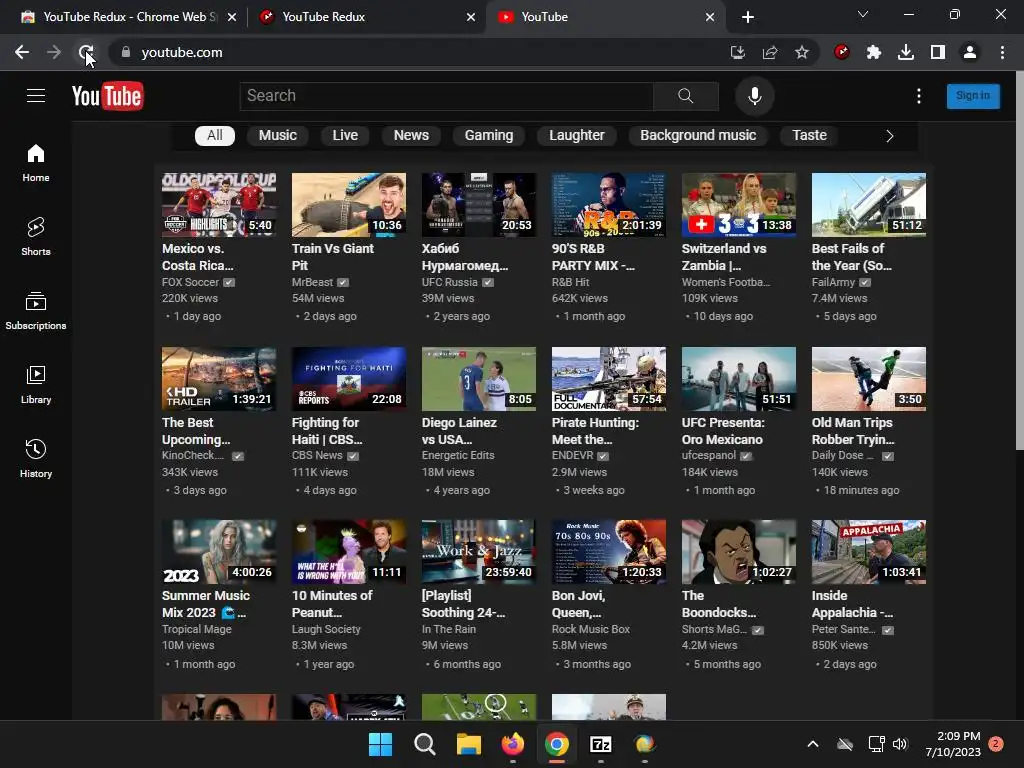
Task: Click the page vertical scrollbar
Action: click(1019, 261)
